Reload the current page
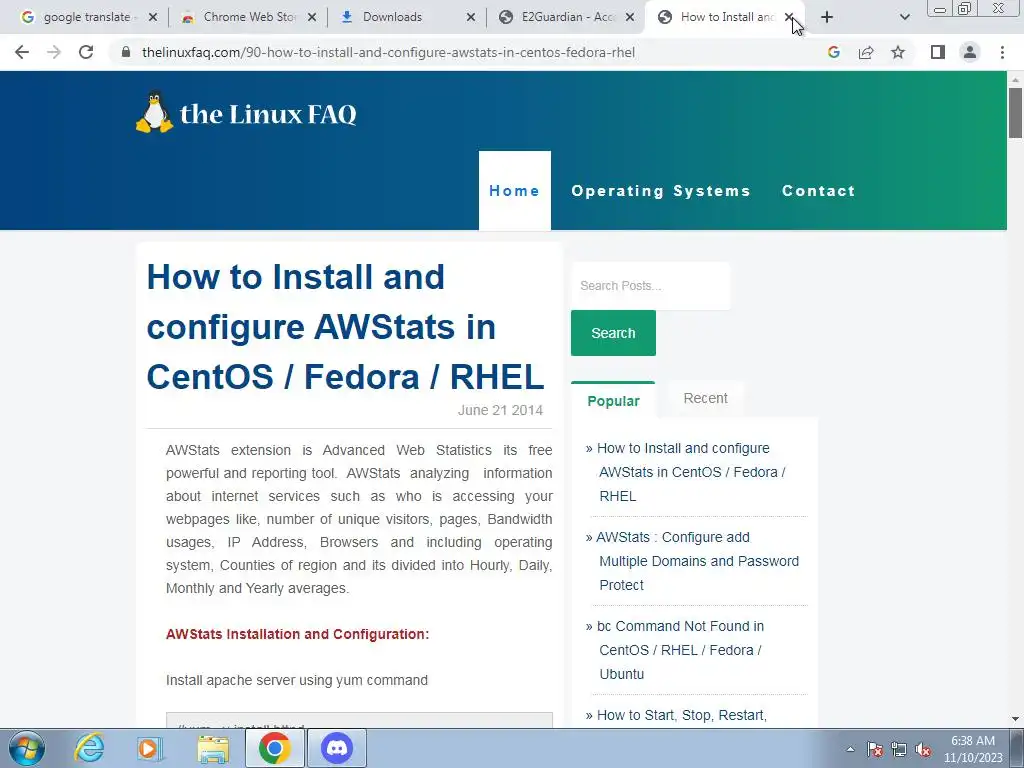This screenshot has width=1024, height=768. point(86,52)
